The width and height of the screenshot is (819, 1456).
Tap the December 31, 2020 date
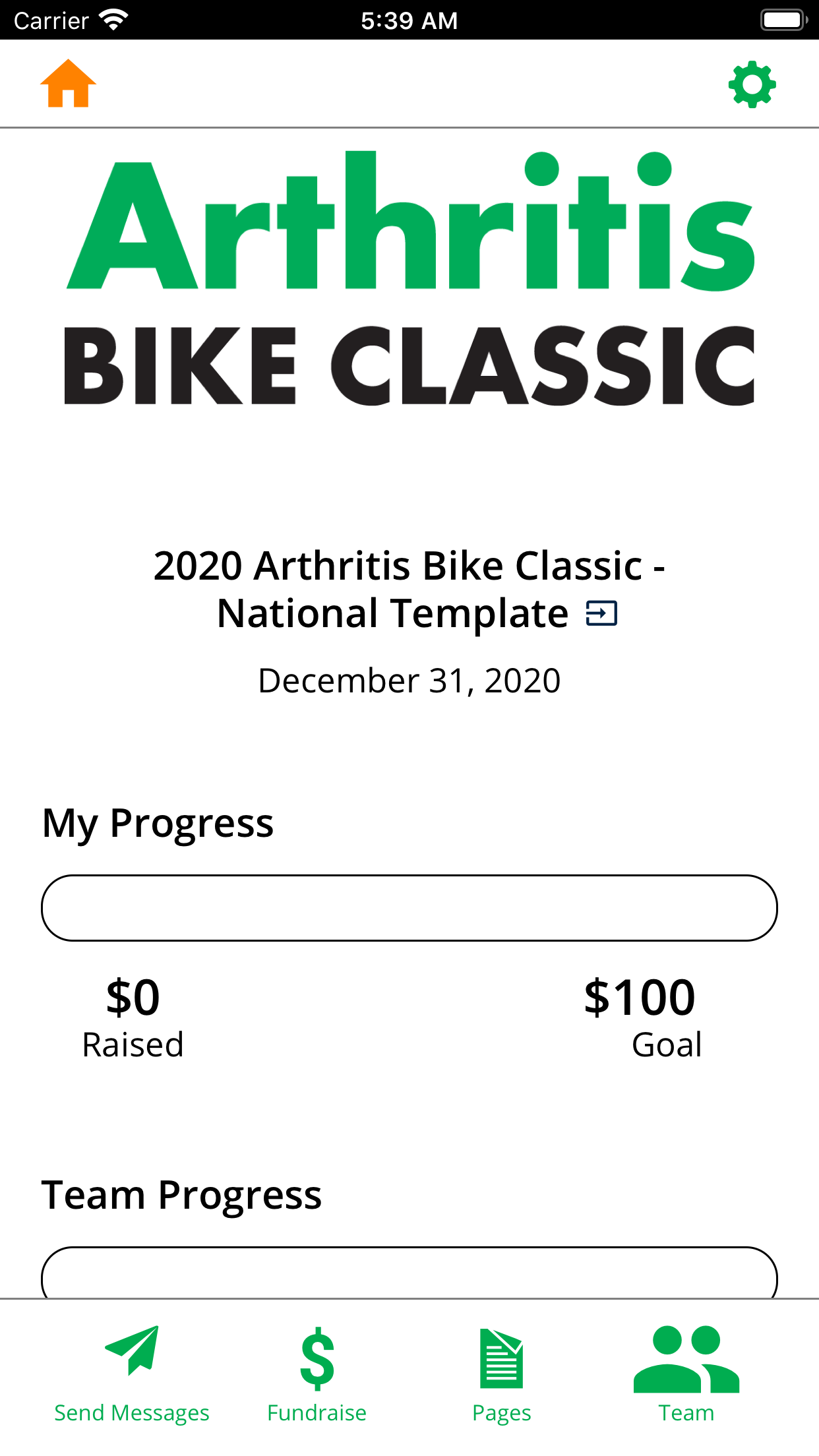pos(409,681)
